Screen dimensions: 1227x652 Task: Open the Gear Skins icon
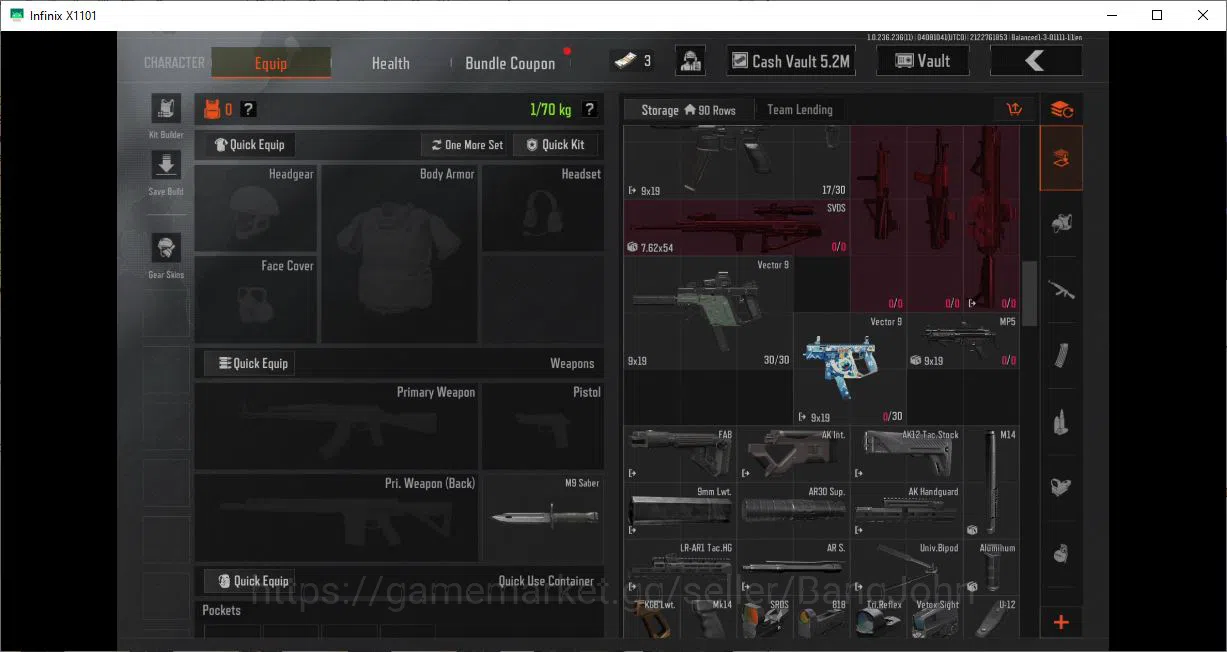pos(165,248)
